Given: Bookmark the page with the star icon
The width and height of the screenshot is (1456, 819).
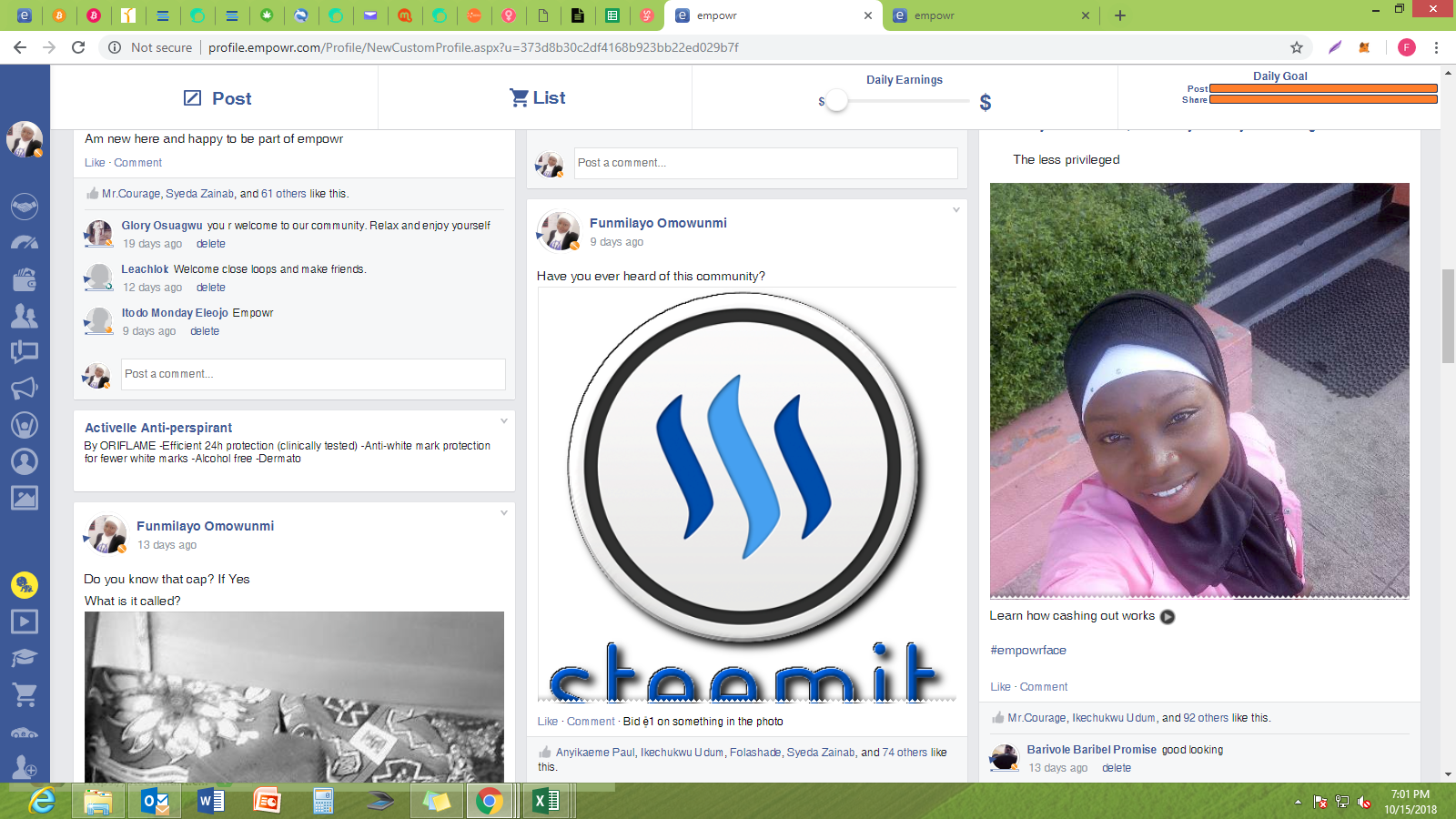Looking at the screenshot, I should click(1297, 47).
